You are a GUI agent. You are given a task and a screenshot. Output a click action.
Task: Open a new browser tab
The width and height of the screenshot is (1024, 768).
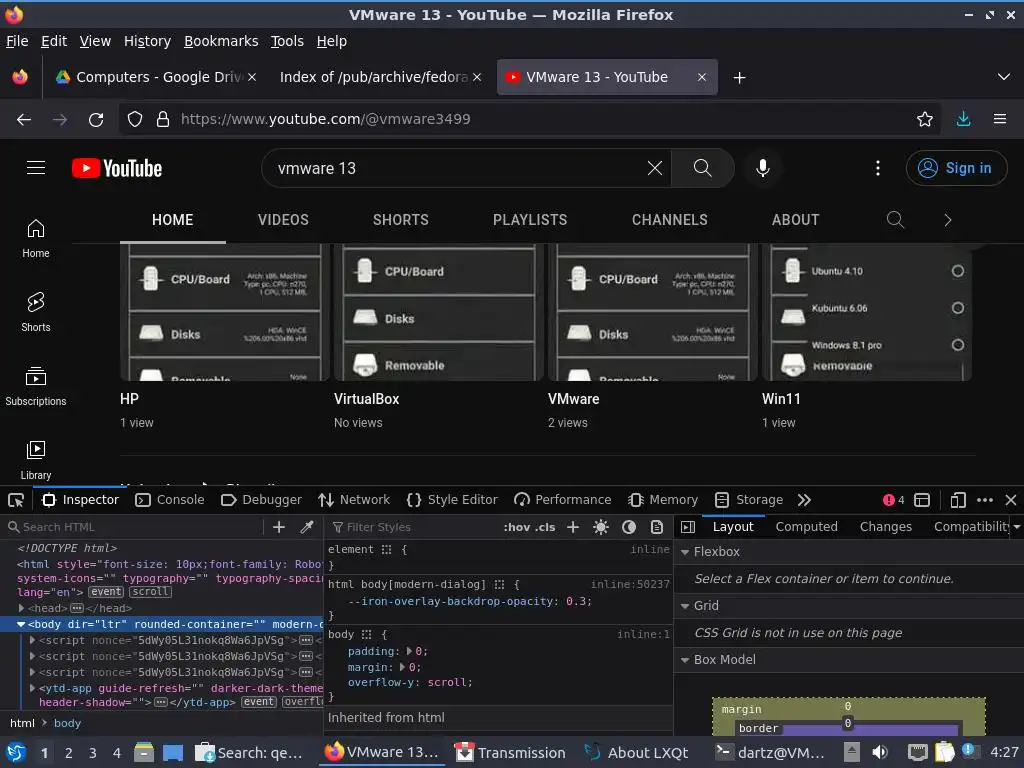tap(739, 78)
